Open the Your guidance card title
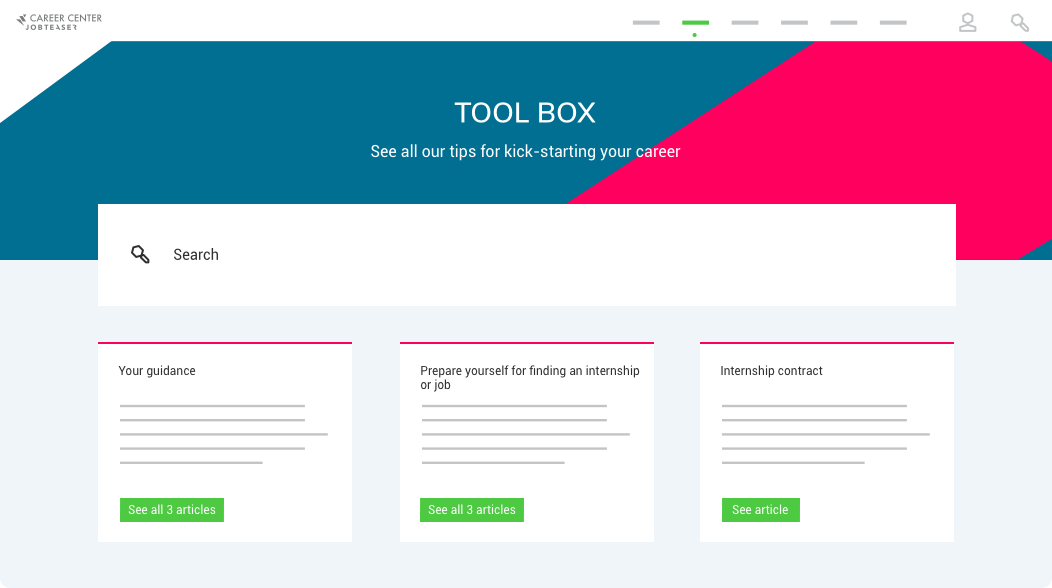This screenshot has height=588, width=1052. coord(157,371)
